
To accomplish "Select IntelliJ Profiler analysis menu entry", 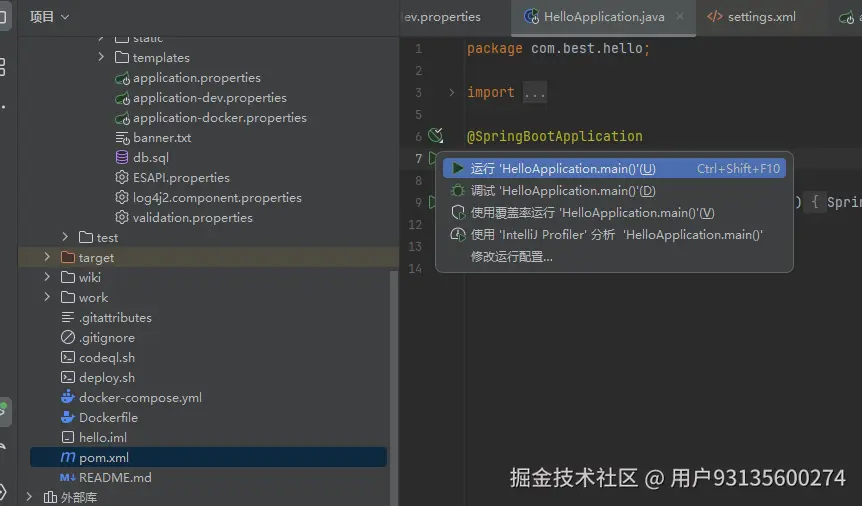I will click(614, 234).
